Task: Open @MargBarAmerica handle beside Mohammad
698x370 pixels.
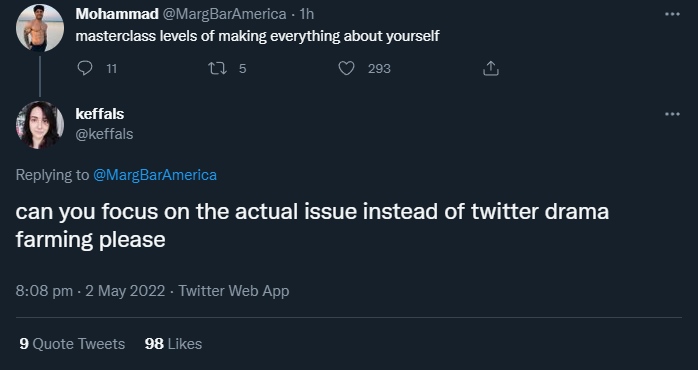Action: coord(224,14)
